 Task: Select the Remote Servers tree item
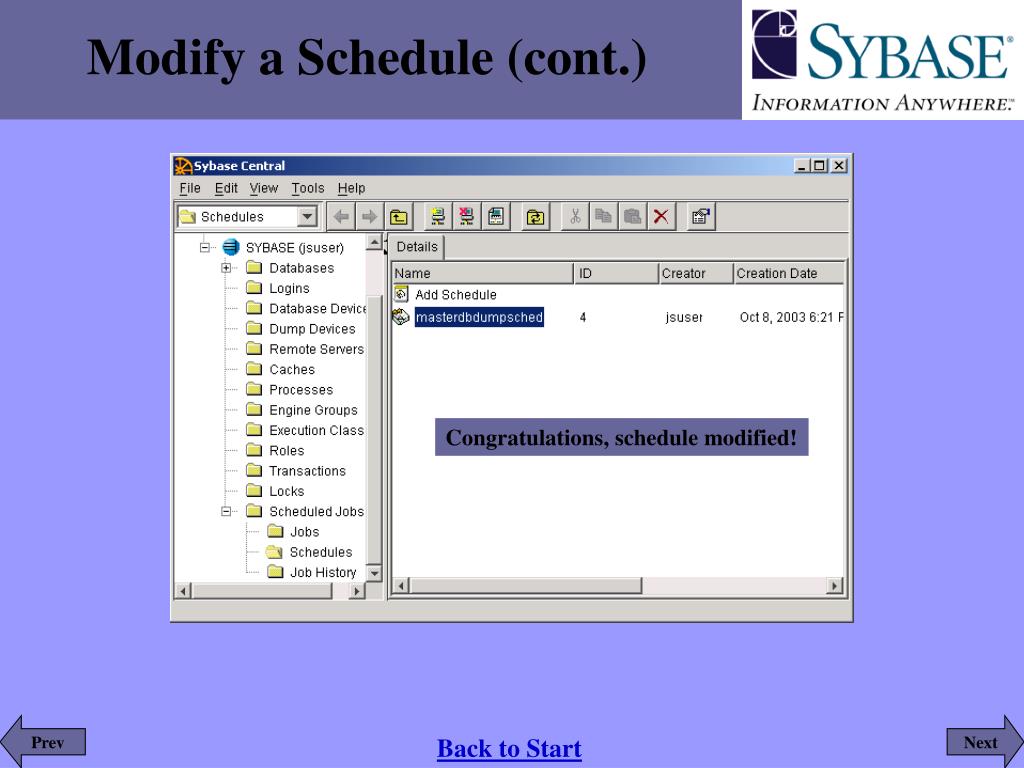pyautogui.click(x=316, y=349)
